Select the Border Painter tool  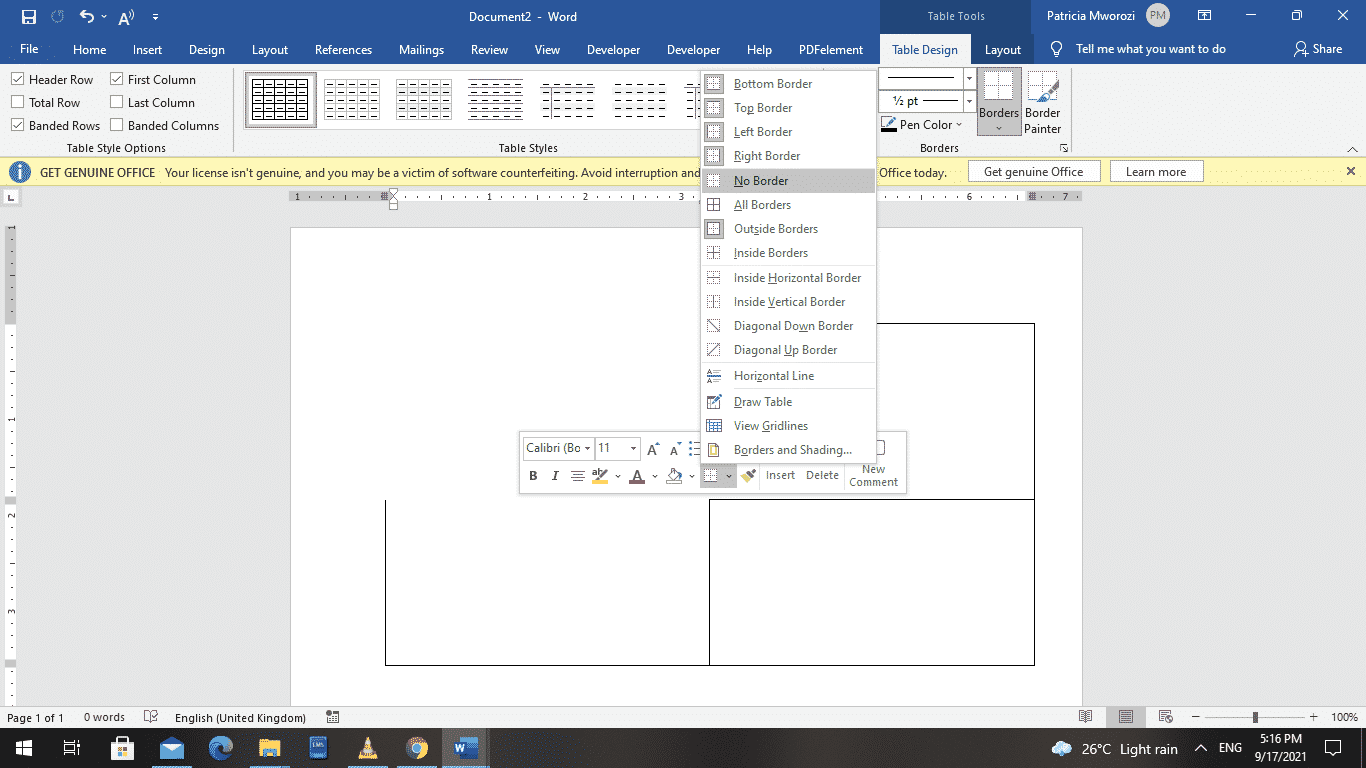click(1043, 100)
